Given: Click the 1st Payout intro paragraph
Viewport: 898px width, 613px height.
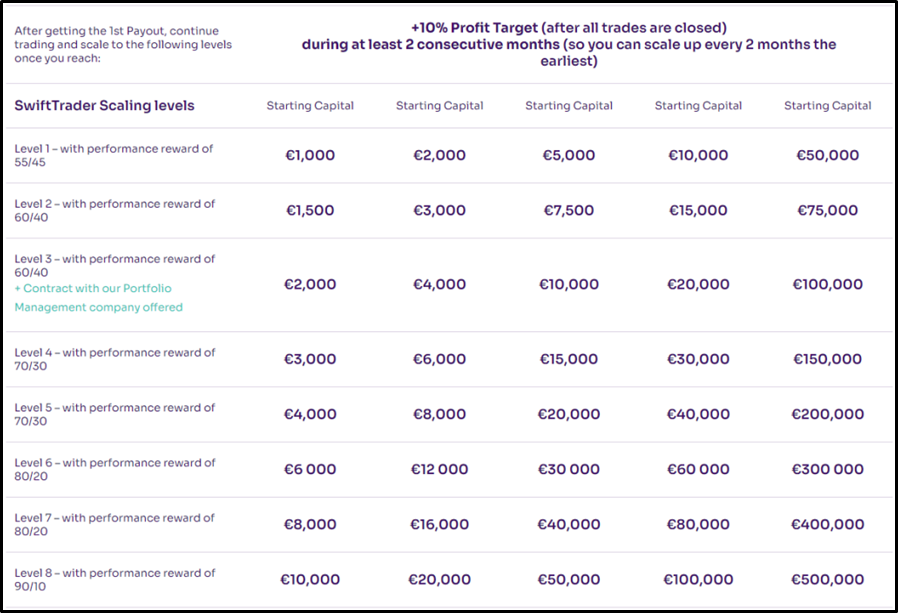Looking at the screenshot, I should click(x=123, y=44).
